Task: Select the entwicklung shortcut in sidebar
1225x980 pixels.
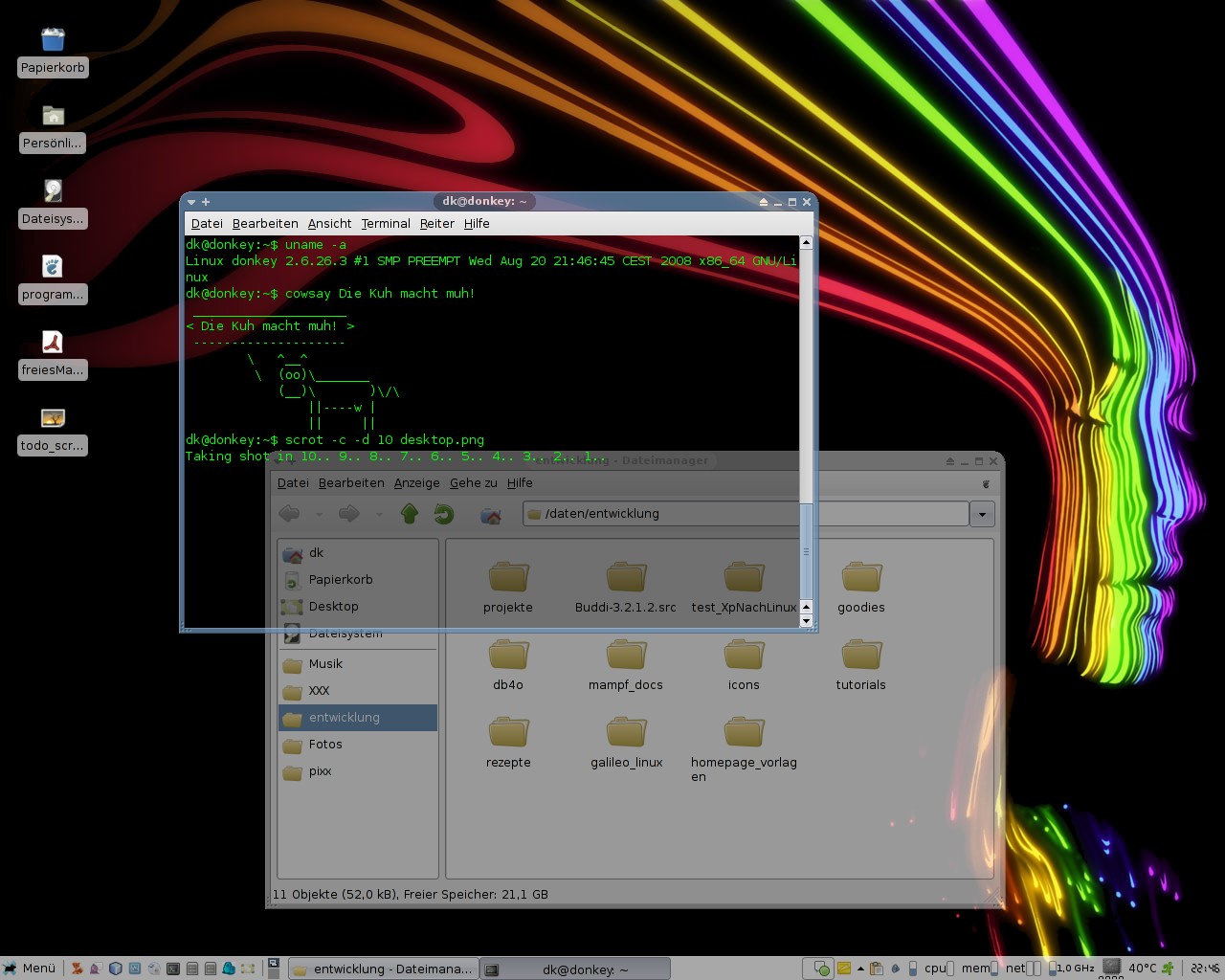Action: point(345,718)
